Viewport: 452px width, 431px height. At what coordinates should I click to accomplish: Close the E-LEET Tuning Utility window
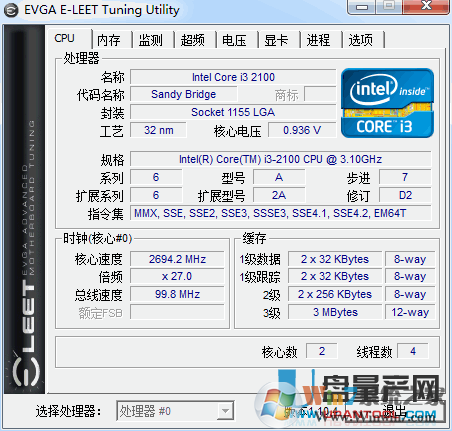426,7
